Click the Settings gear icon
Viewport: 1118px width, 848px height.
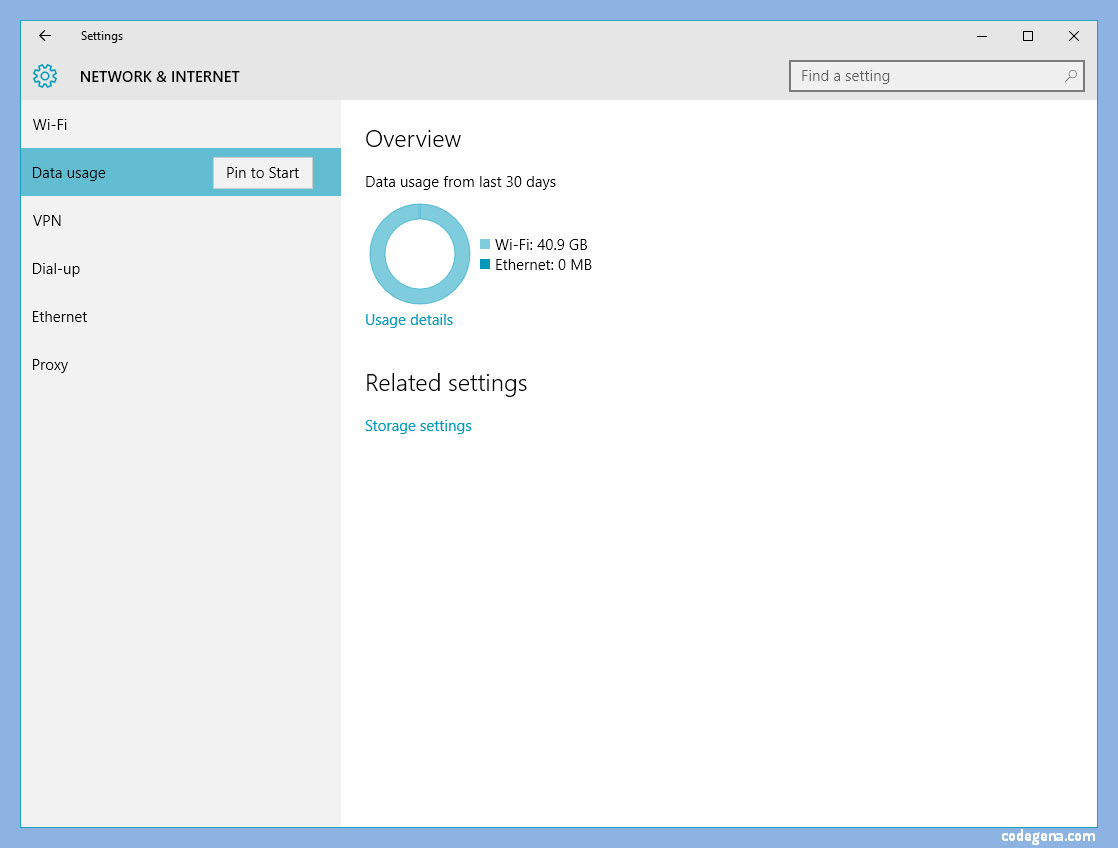click(x=44, y=76)
